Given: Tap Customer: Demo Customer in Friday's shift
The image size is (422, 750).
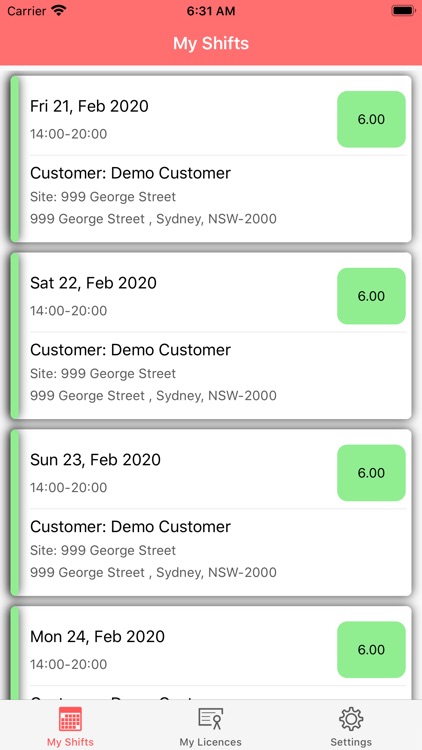Looking at the screenshot, I should [130, 173].
